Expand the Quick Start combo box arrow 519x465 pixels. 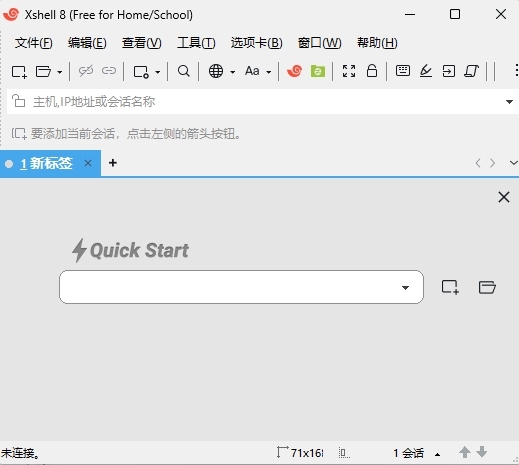coord(405,288)
